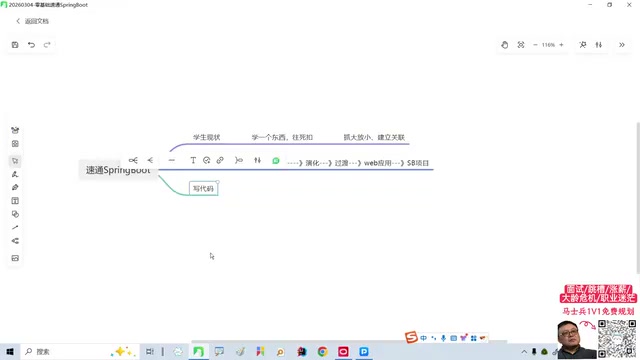Click the taskbar 搜索 search box
This screenshot has width=640, height=360.
click(x=80, y=351)
